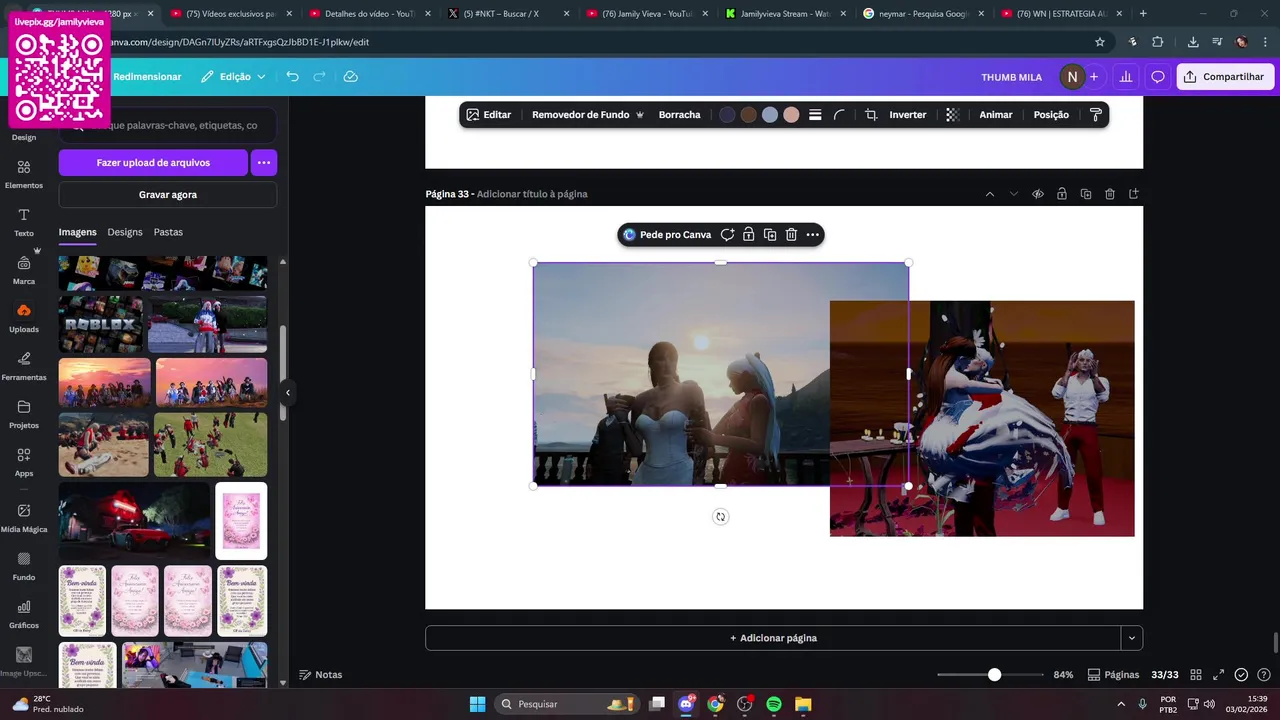This screenshot has width=1280, height=720.
Task: Open more options on floating toolbar
Action: [813, 235]
